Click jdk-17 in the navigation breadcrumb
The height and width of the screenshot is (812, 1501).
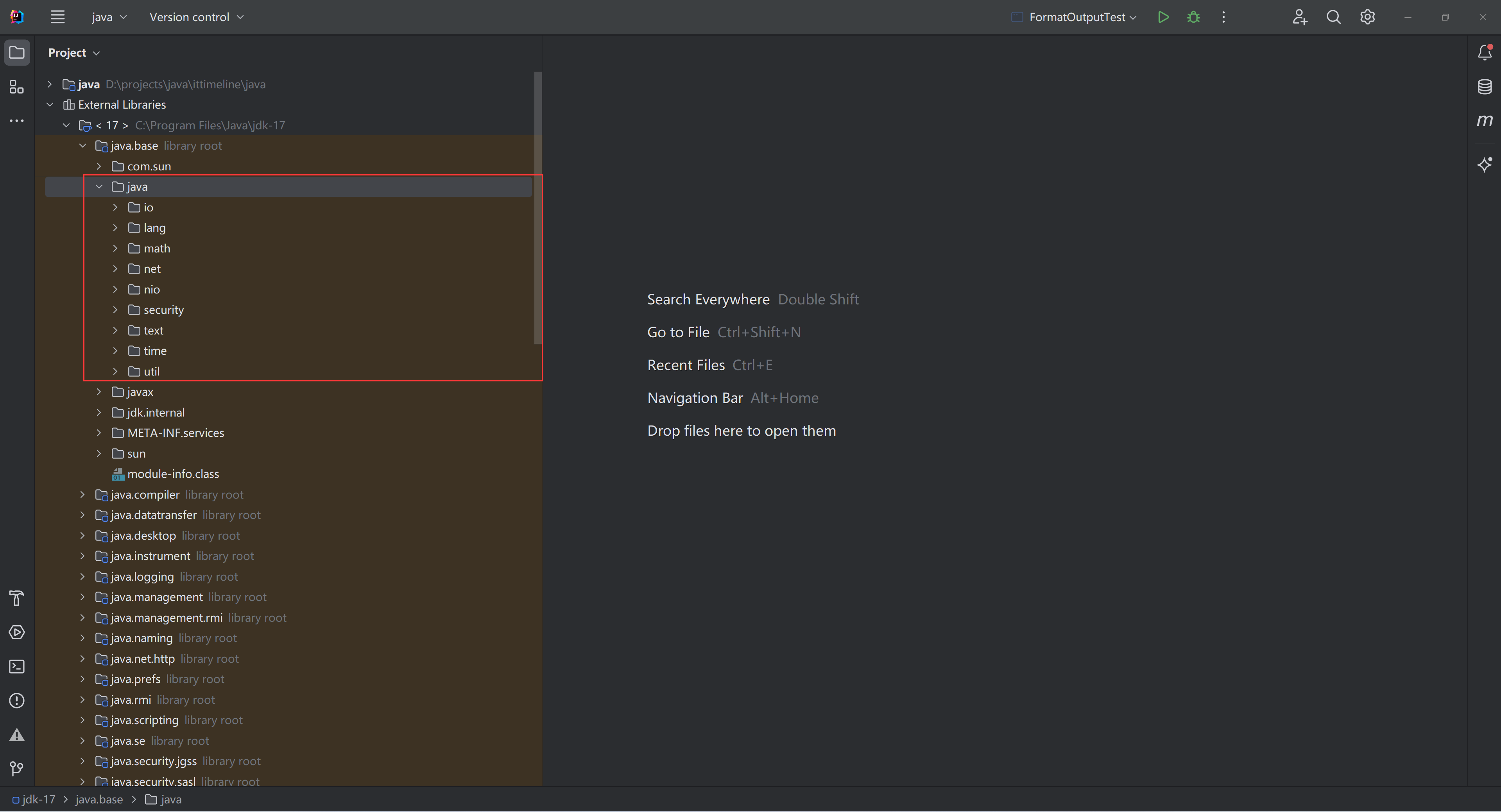34,800
